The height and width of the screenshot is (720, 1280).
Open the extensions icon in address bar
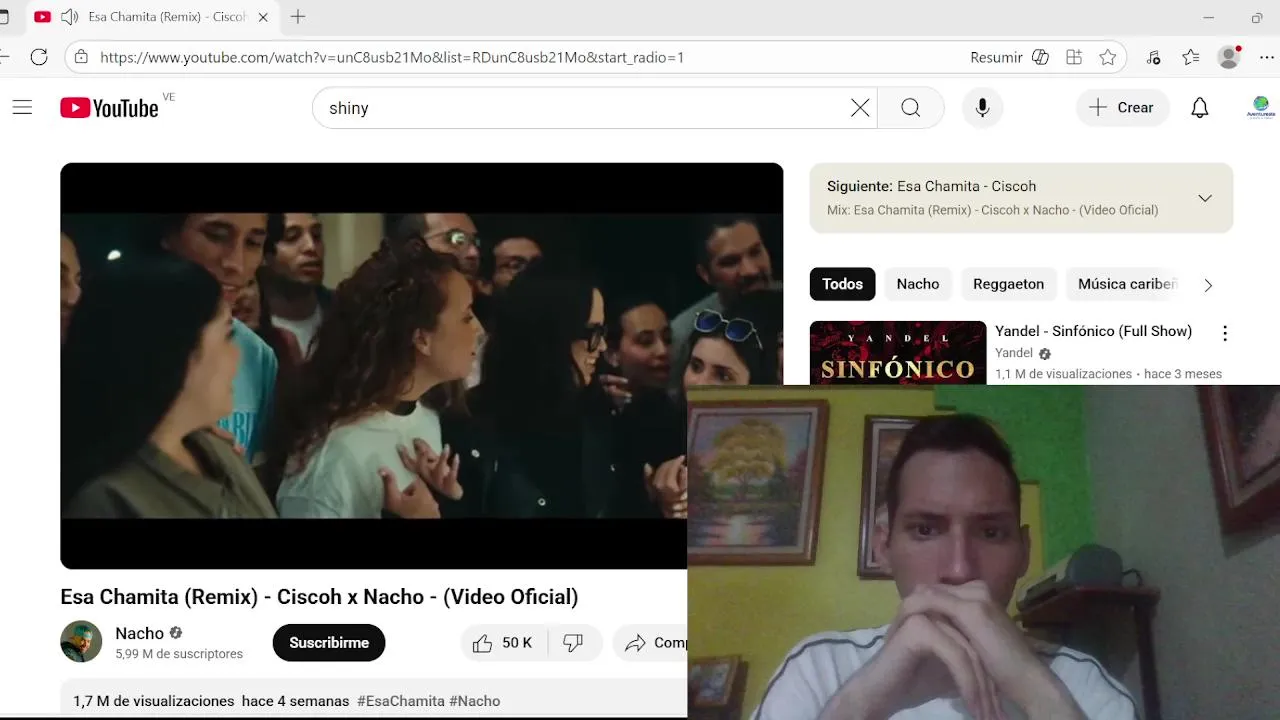pos(1074,57)
